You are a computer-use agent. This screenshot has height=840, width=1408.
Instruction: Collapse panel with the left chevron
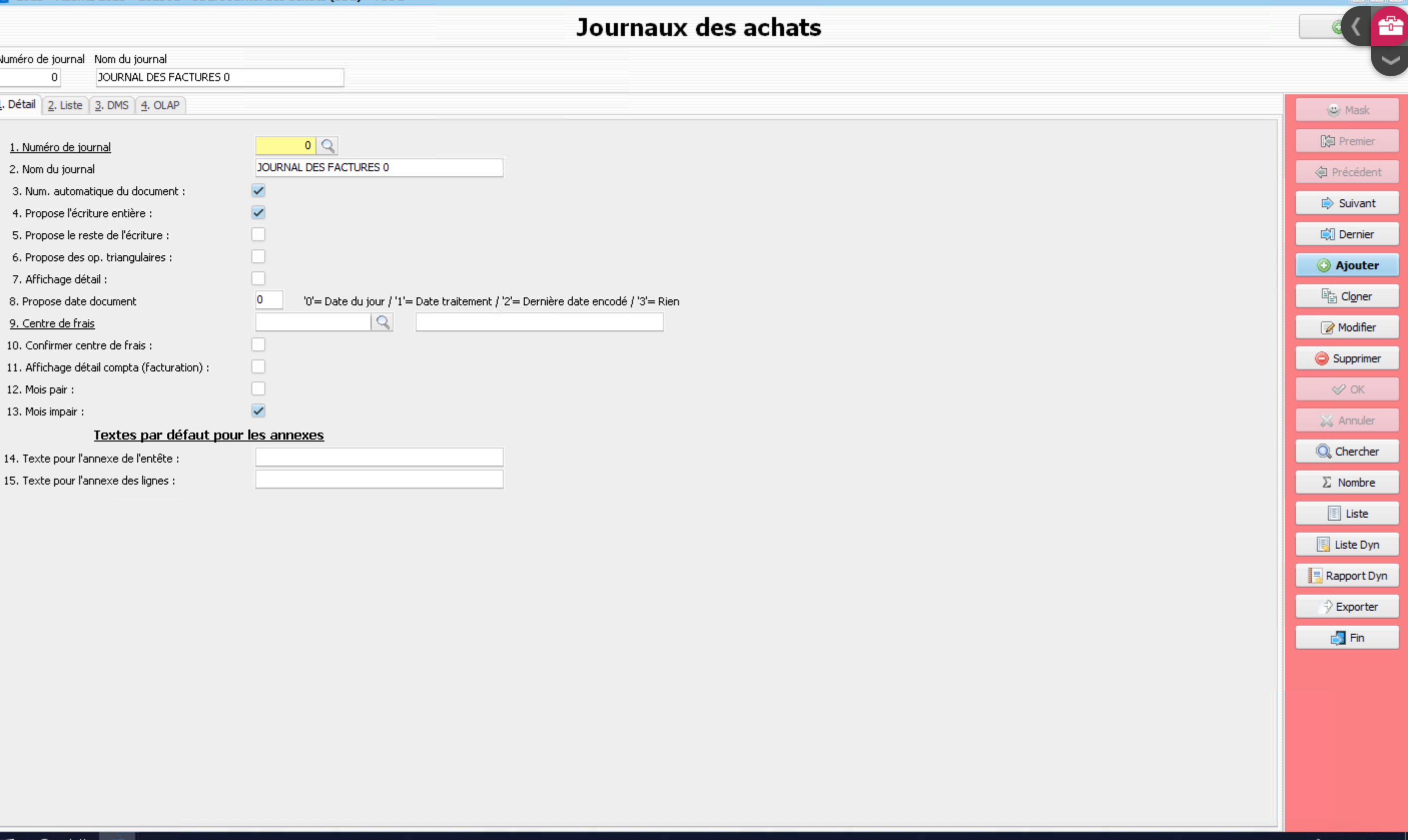click(x=1356, y=26)
